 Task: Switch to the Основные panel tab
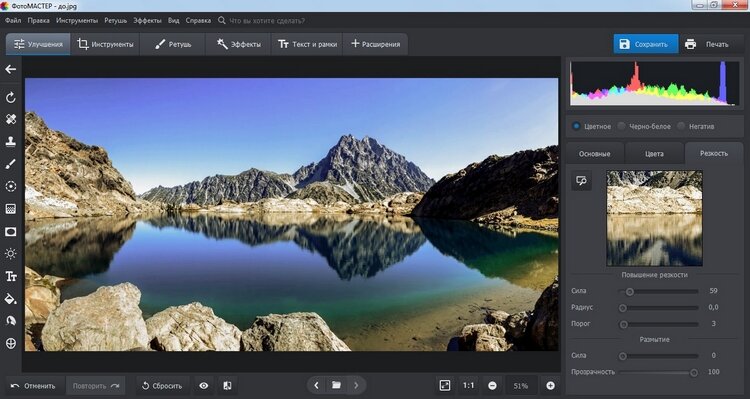(595, 154)
